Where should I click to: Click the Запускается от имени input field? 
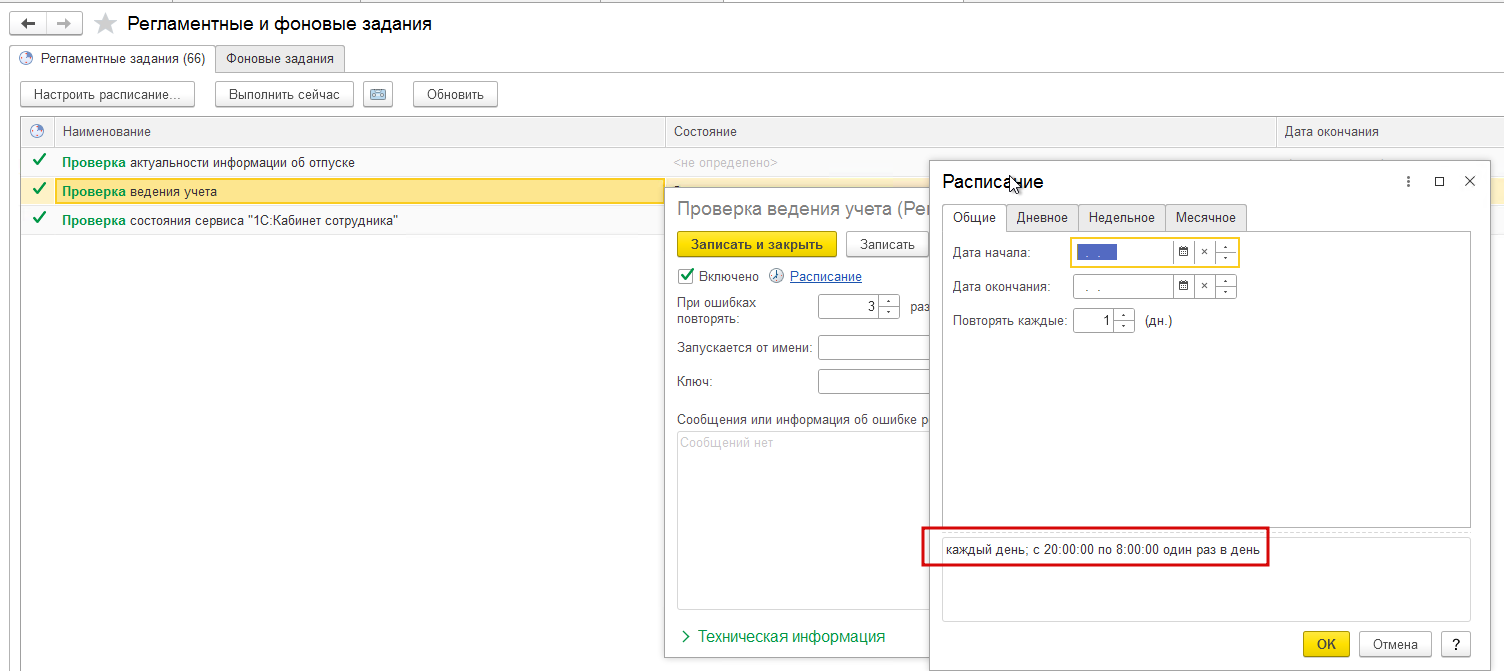(874, 347)
